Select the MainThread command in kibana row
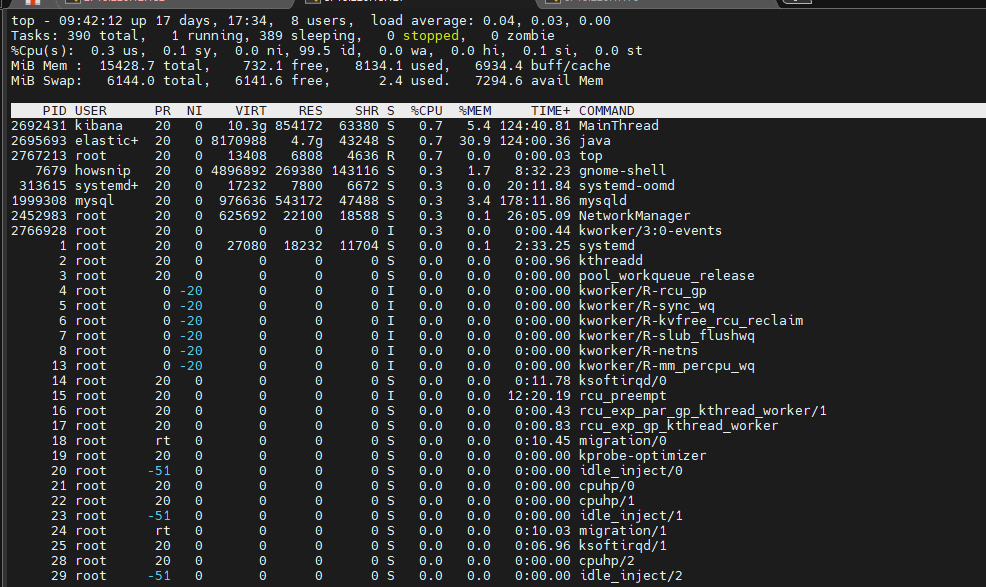Image resolution: width=986 pixels, height=587 pixels. (619, 126)
